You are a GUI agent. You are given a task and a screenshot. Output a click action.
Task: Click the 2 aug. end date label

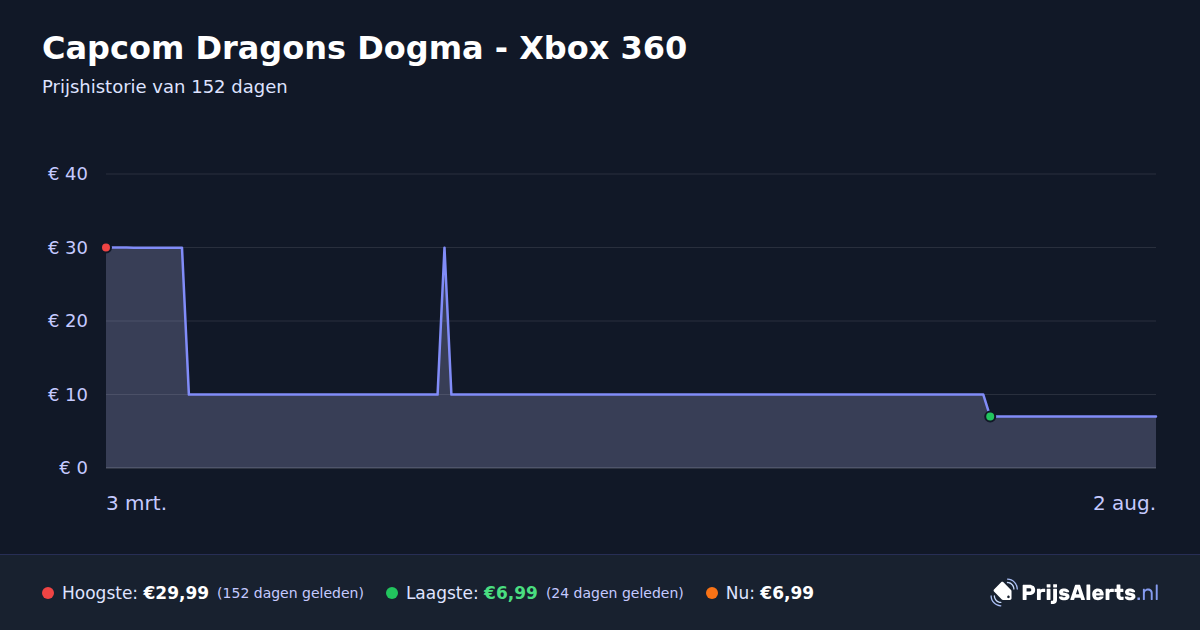tap(1124, 504)
